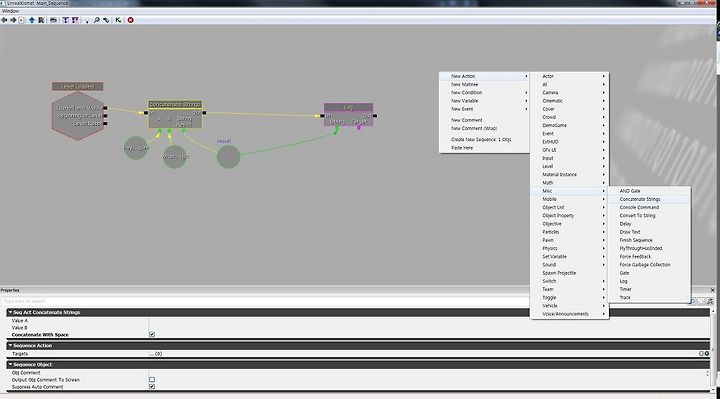Viewport: 720px width, 399px height.
Task: Close the Properties panel with the X
Action: 713,290
